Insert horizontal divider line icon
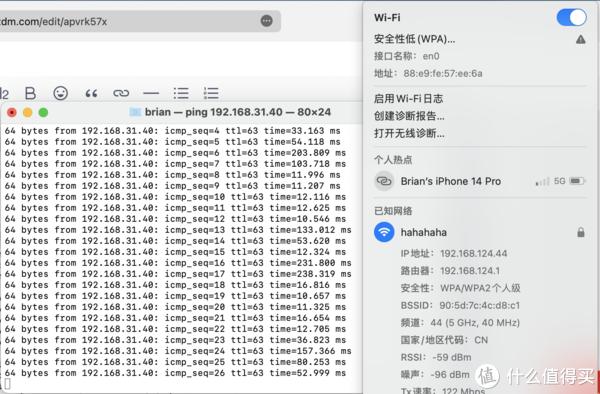The image size is (600, 394). (x=151, y=93)
